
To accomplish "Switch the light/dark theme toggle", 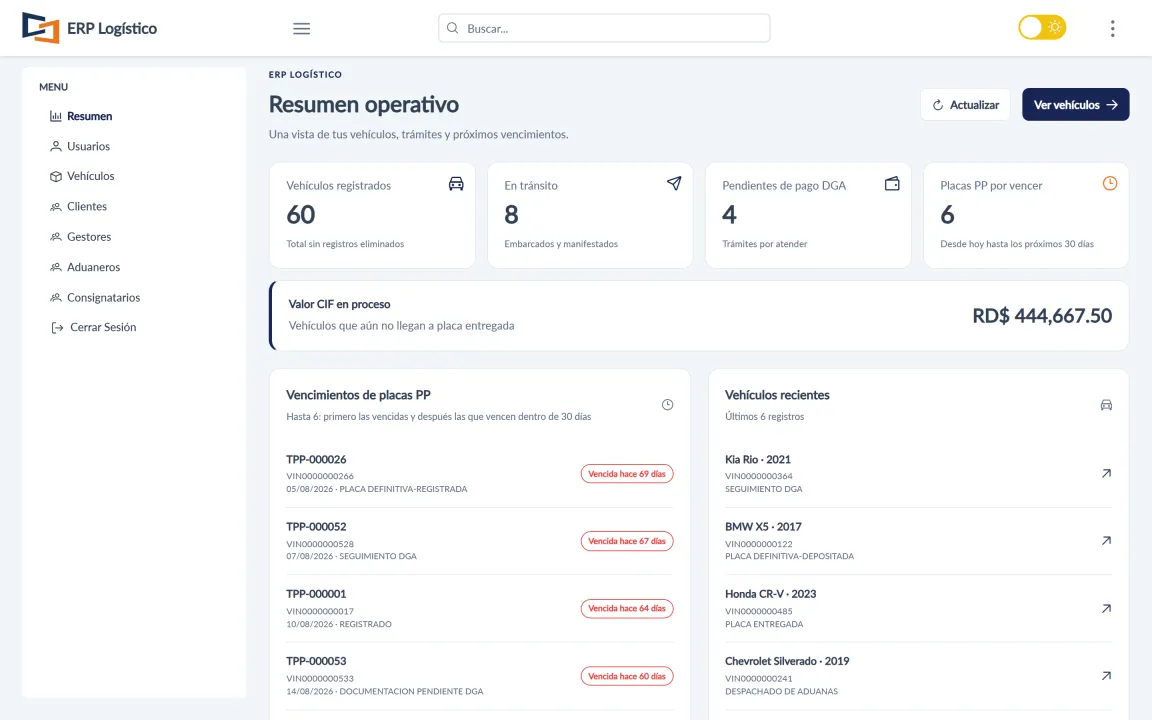I will (1042, 28).
